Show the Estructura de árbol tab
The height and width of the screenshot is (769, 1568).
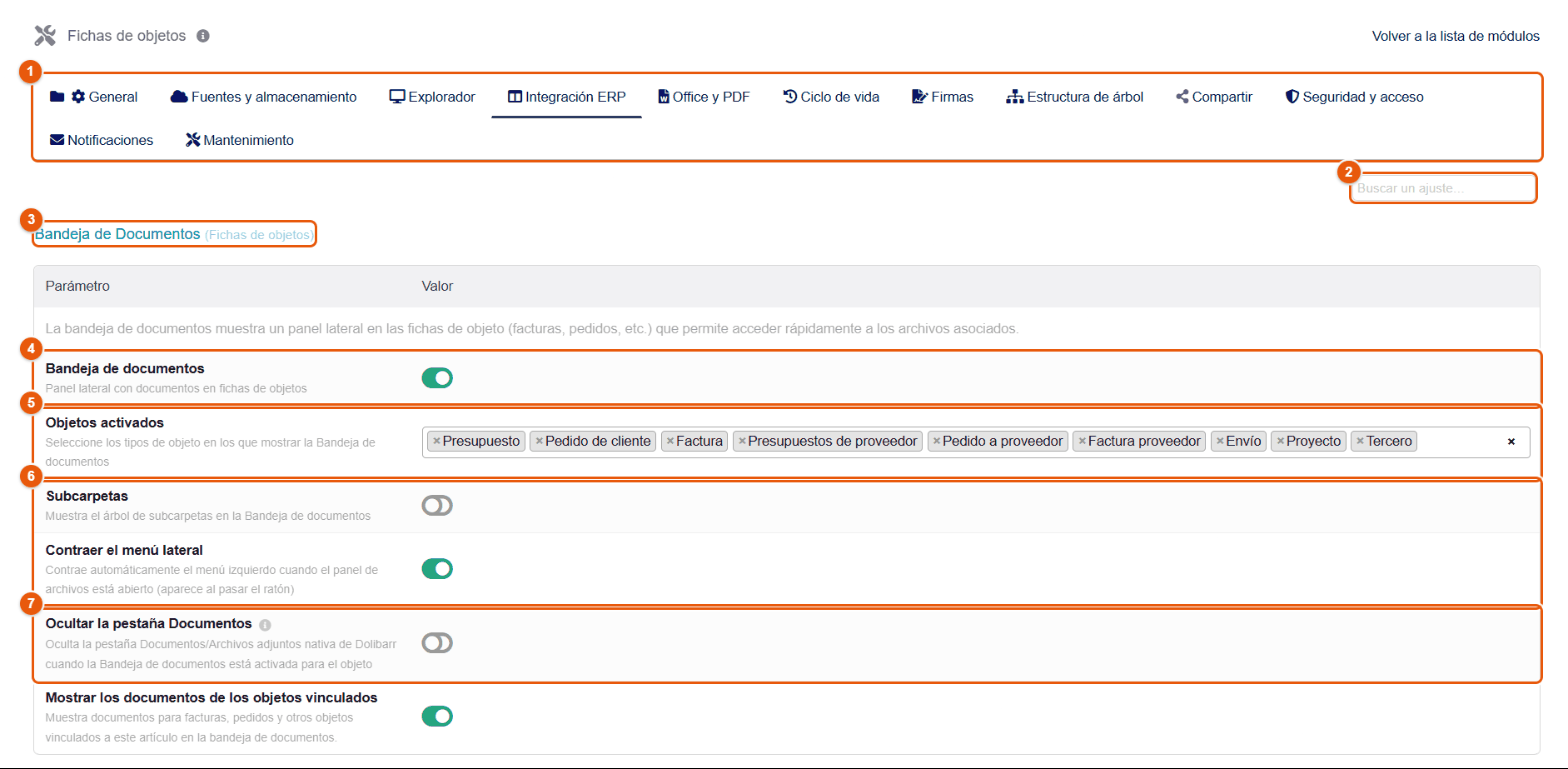(x=1074, y=97)
